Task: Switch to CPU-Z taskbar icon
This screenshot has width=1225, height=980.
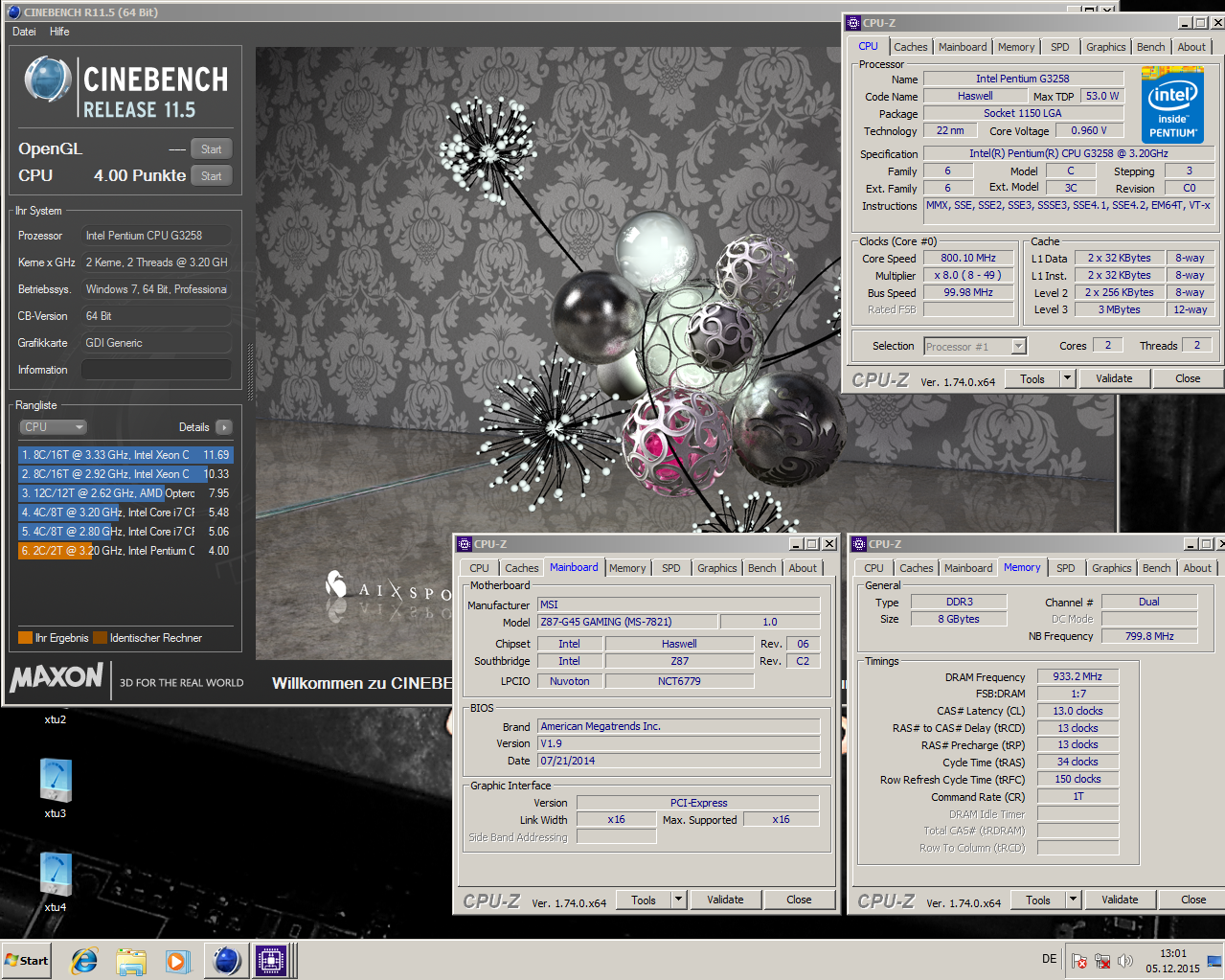Action: 271,961
